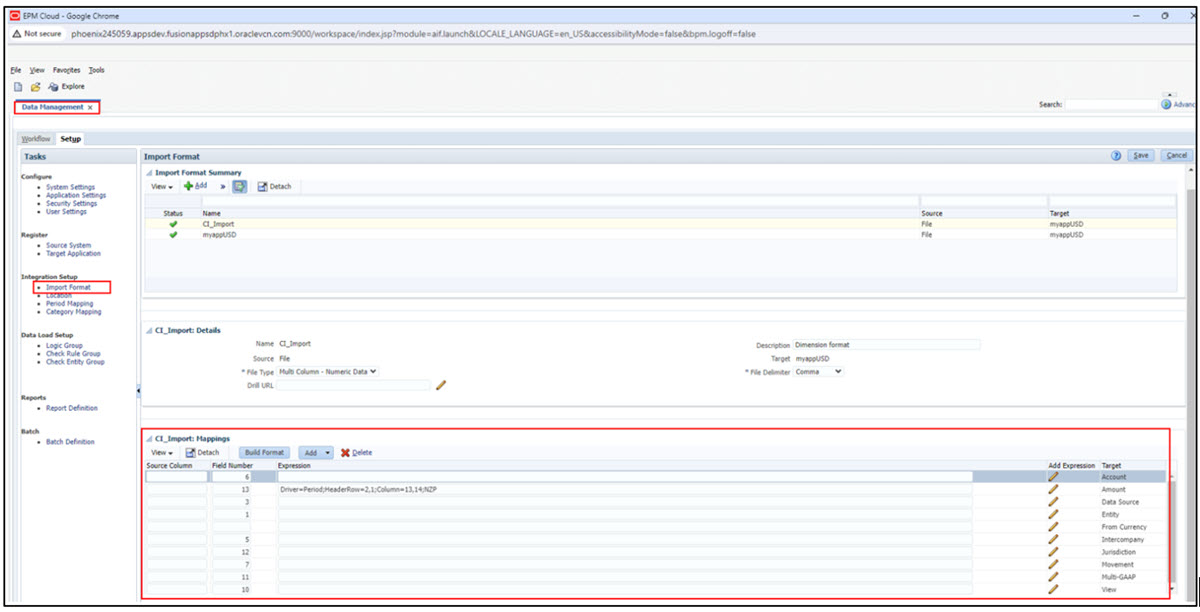Click the export icon in Summary toolbar
Image resolution: width=1200 pixels, height=612 pixels.
point(240,186)
